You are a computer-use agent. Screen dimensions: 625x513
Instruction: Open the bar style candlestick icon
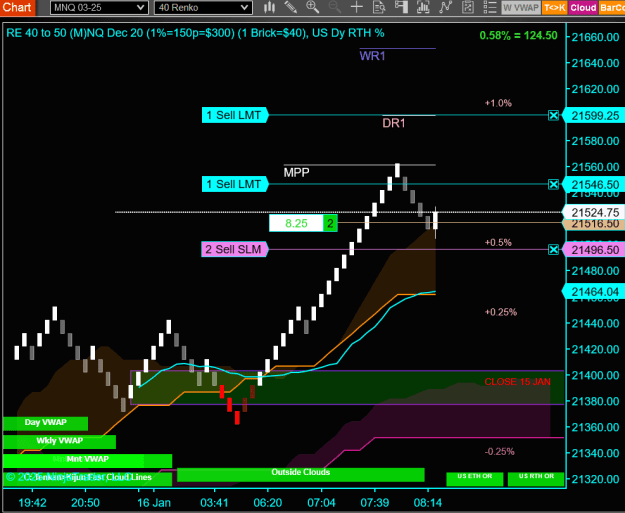coord(269,7)
